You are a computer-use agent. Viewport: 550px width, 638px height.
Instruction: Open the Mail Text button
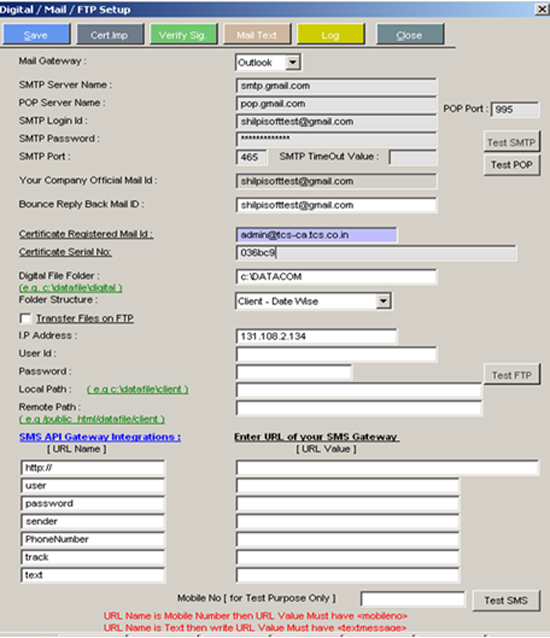click(x=257, y=35)
